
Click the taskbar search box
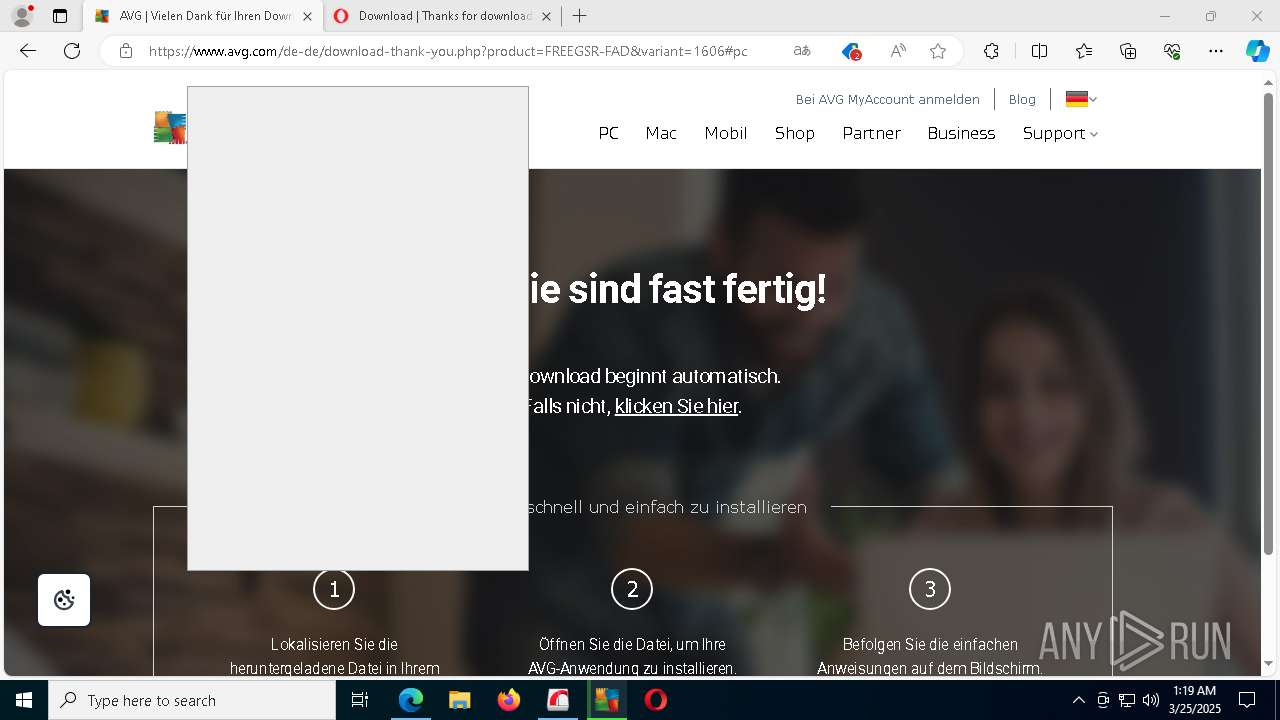point(192,700)
